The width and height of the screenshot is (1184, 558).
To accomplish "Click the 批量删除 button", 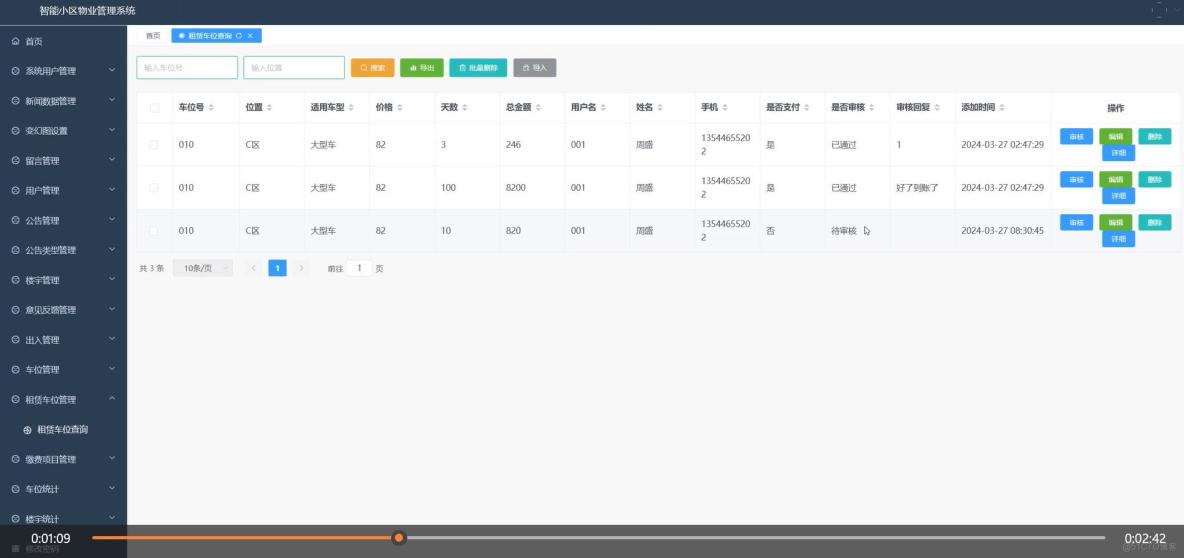I will [x=478, y=68].
